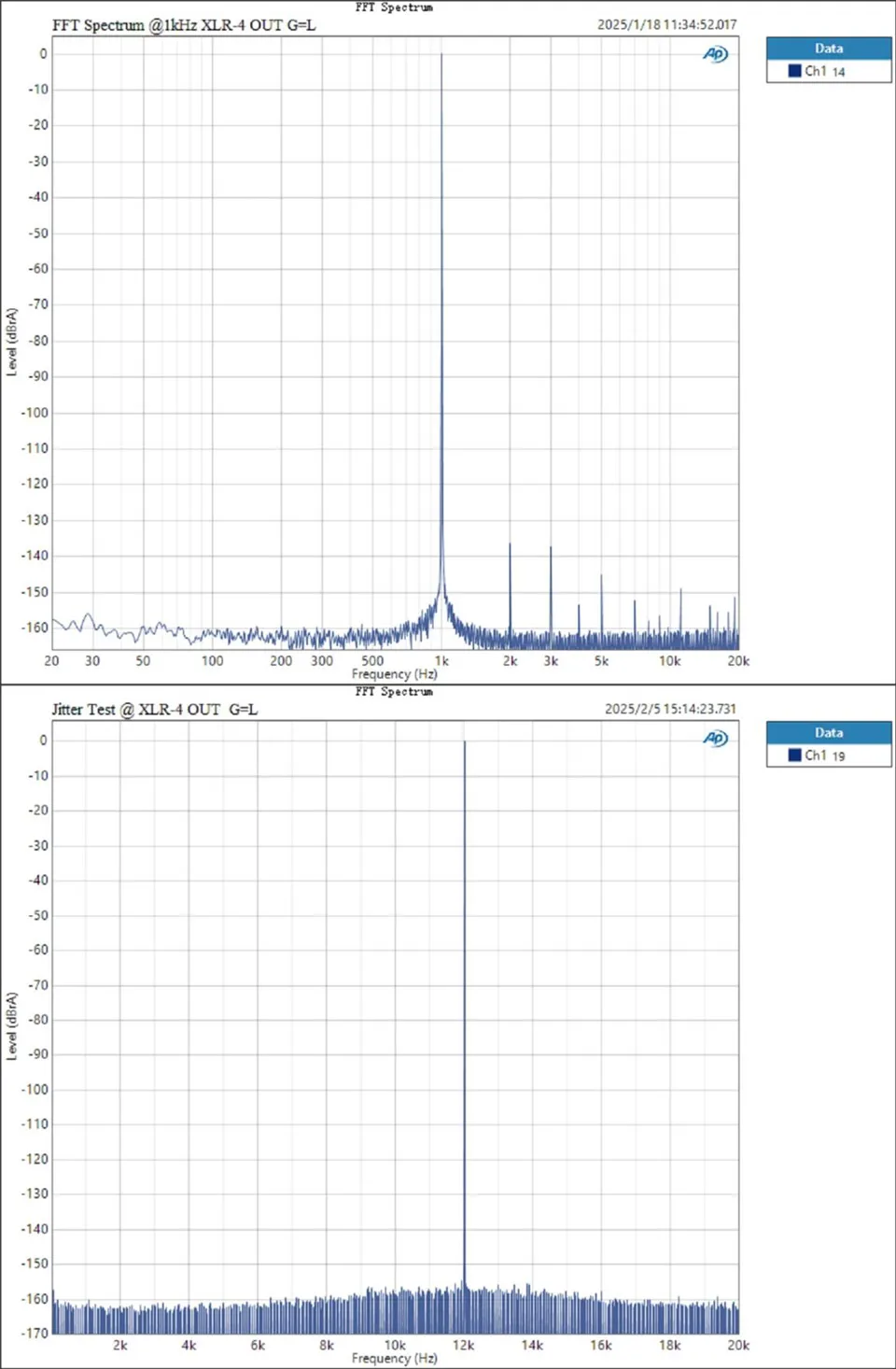896x1369 pixels.
Task: Click the FFT Spectrum @1kHz XLR-4 OUT title
Action: [184, 25]
